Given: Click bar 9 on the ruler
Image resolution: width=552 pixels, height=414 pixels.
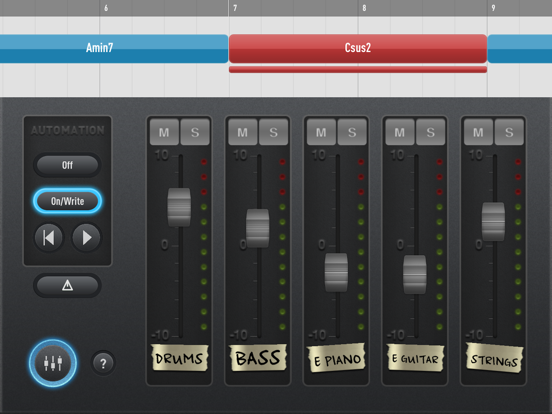Looking at the screenshot, I should click(493, 8).
